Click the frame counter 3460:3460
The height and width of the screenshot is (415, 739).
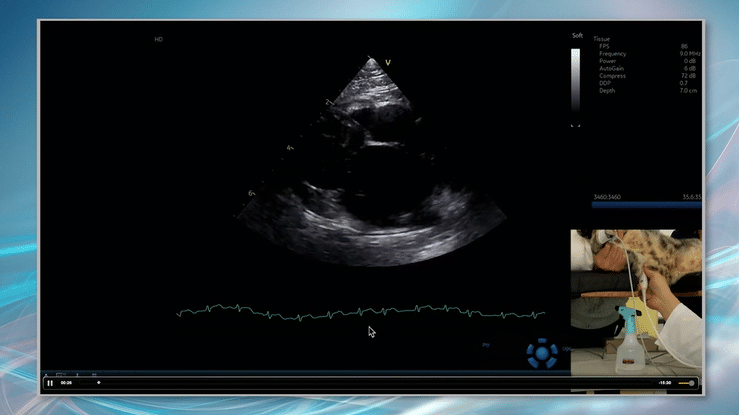(x=607, y=197)
